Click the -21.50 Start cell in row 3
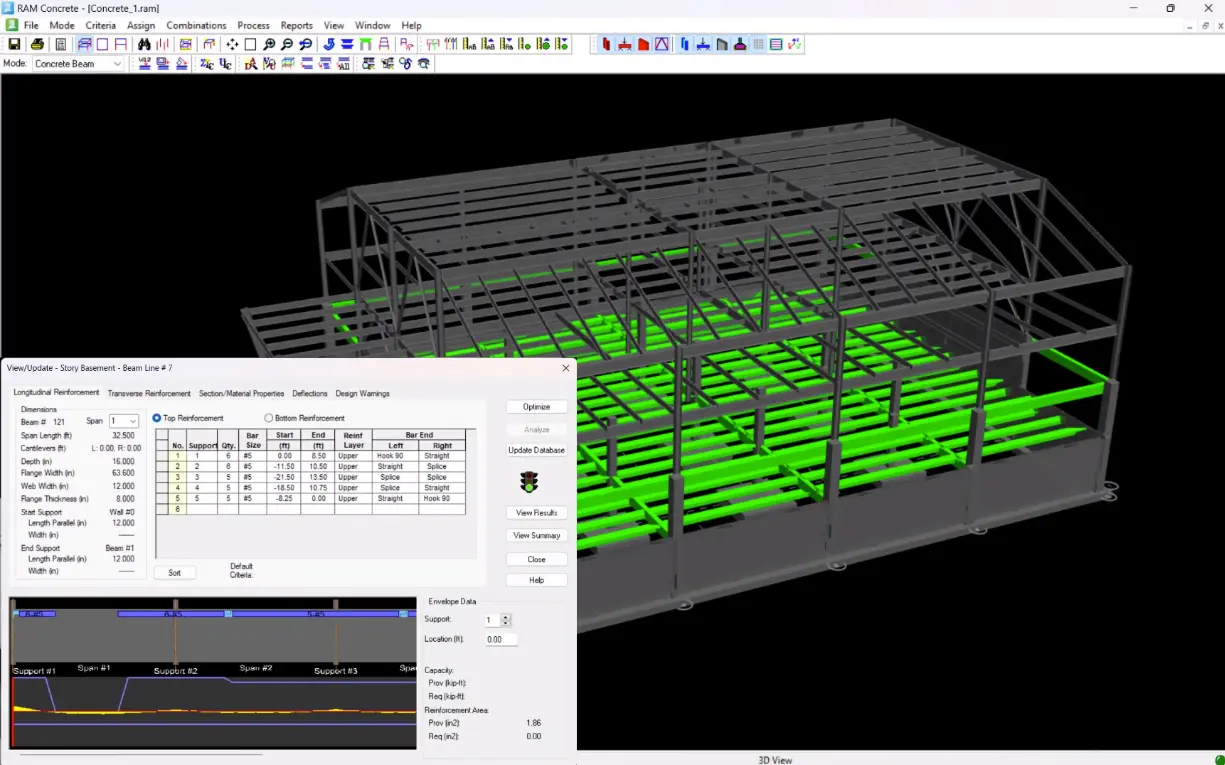This screenshot has height=765, width=1225. [x=284, y=477]
